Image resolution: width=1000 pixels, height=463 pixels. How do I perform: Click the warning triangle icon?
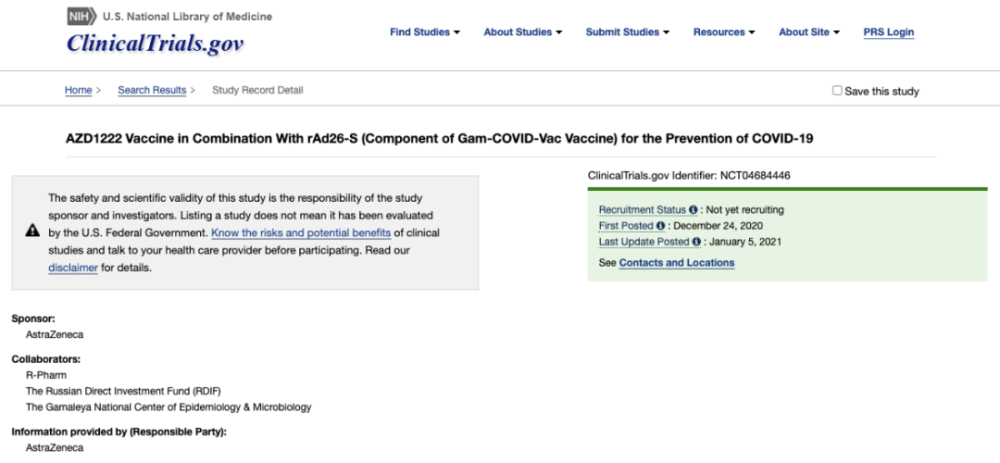tap(33, 232)
